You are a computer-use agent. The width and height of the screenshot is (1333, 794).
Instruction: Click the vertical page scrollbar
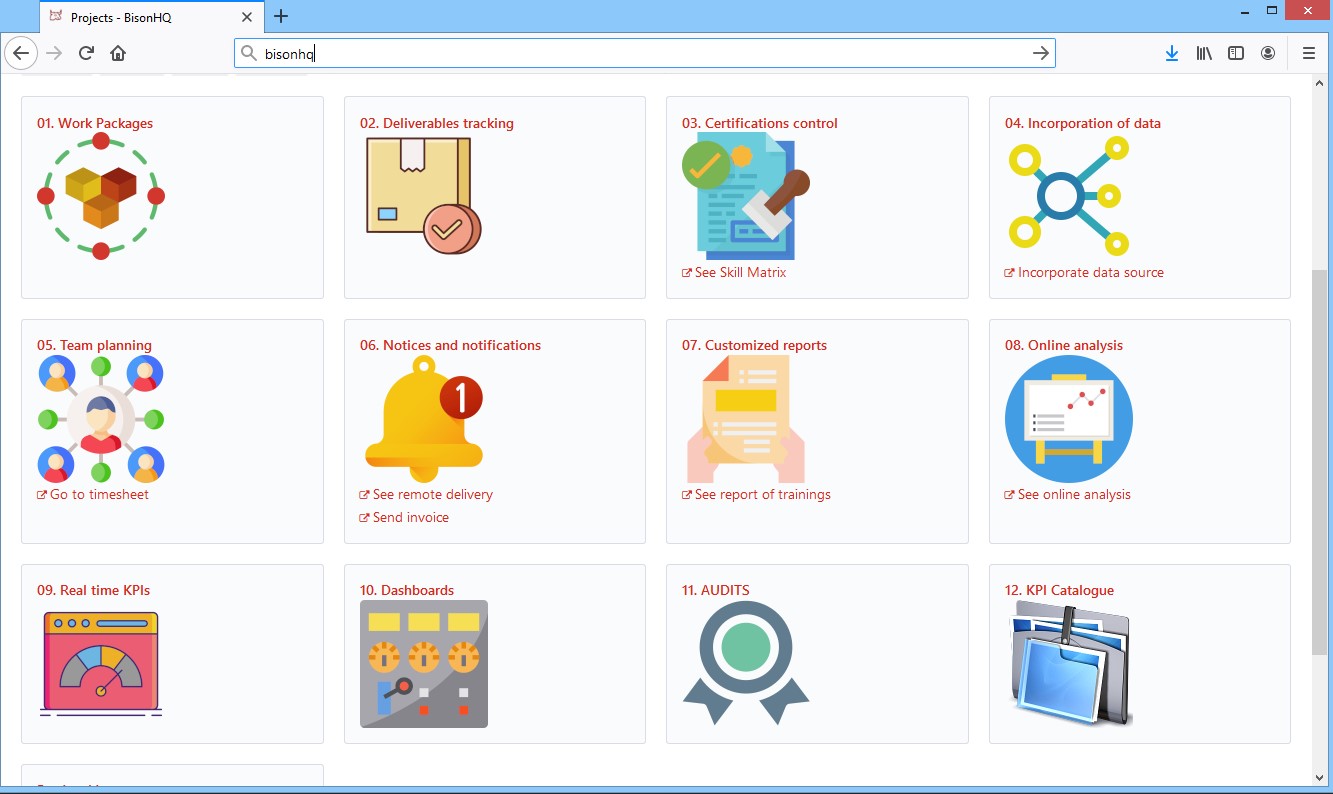pyautogui.click(x=1322, y=460)
